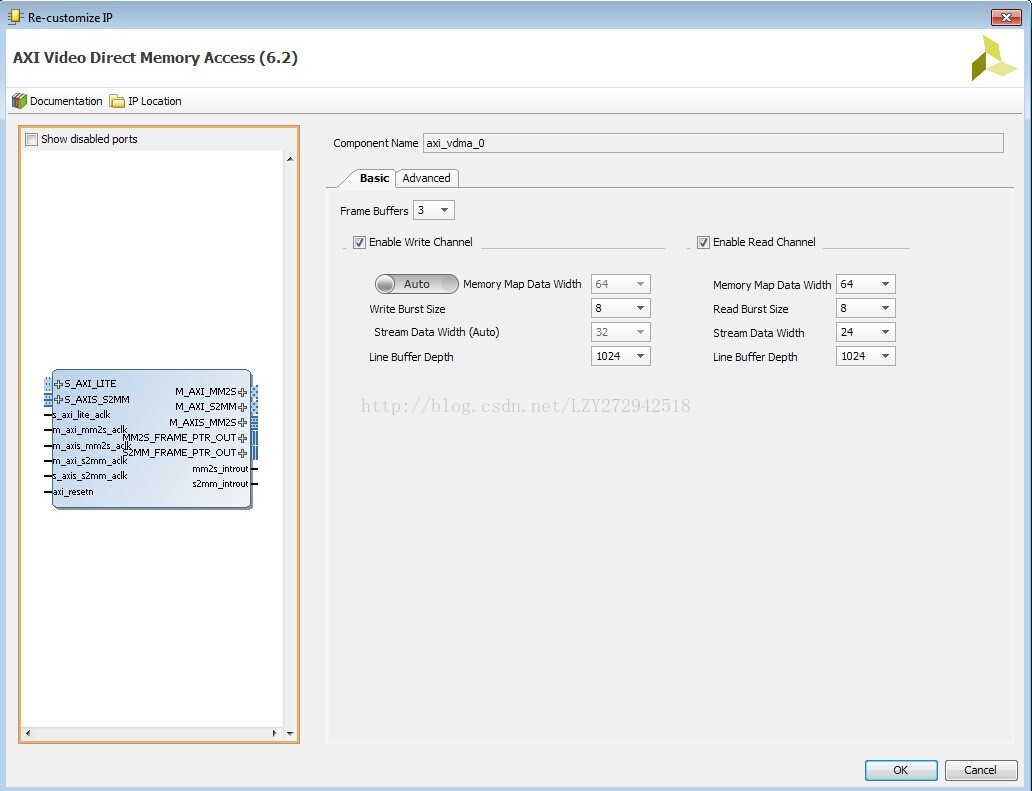Toggle Show disabled ports checkbox
This screenshot has width=1032, height=791.
[x=31, y=140]
